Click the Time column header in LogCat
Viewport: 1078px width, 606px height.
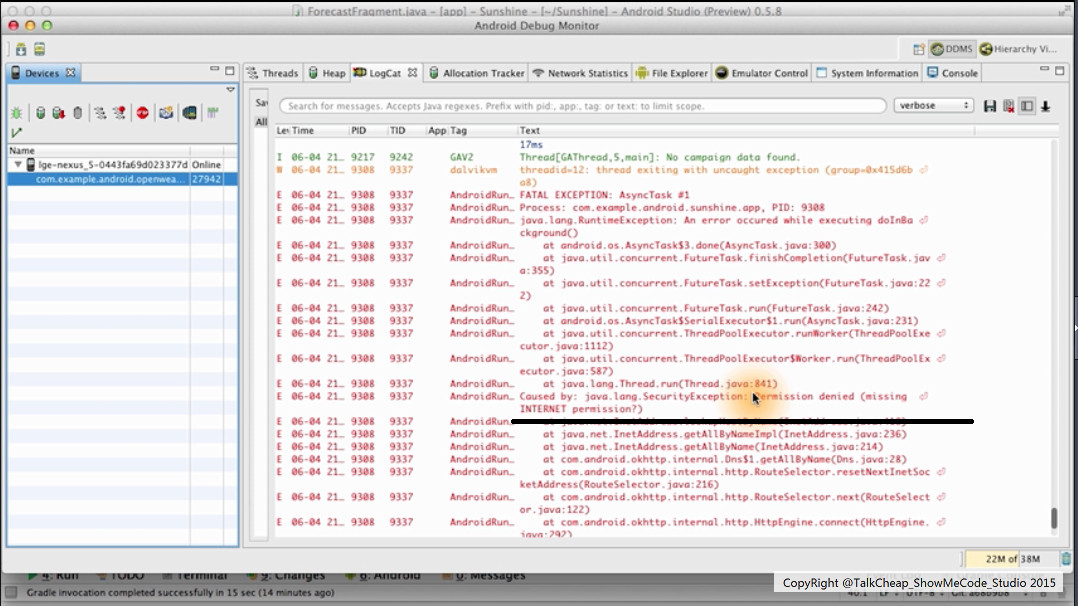(318, 130)
